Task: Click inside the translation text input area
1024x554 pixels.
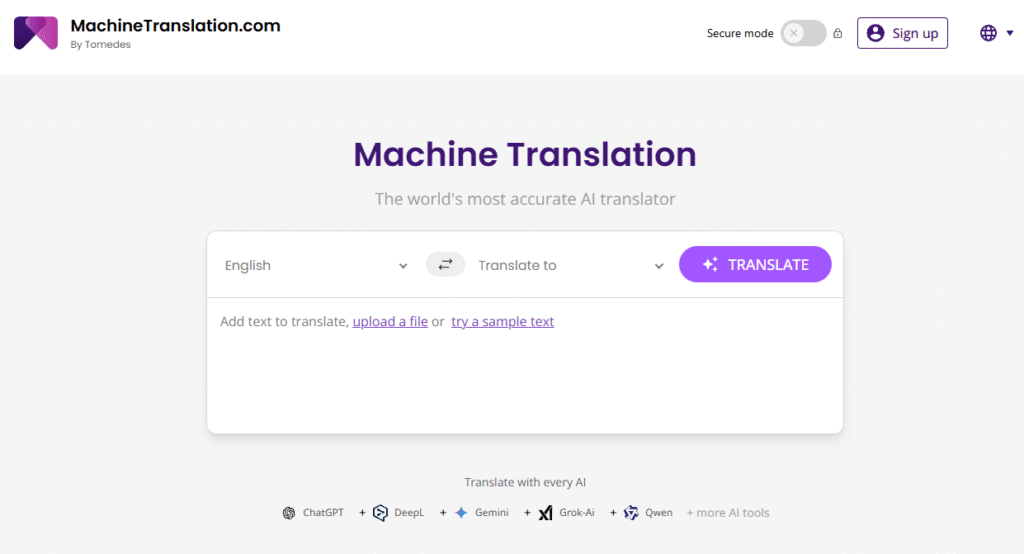Action: click(524, 380)
